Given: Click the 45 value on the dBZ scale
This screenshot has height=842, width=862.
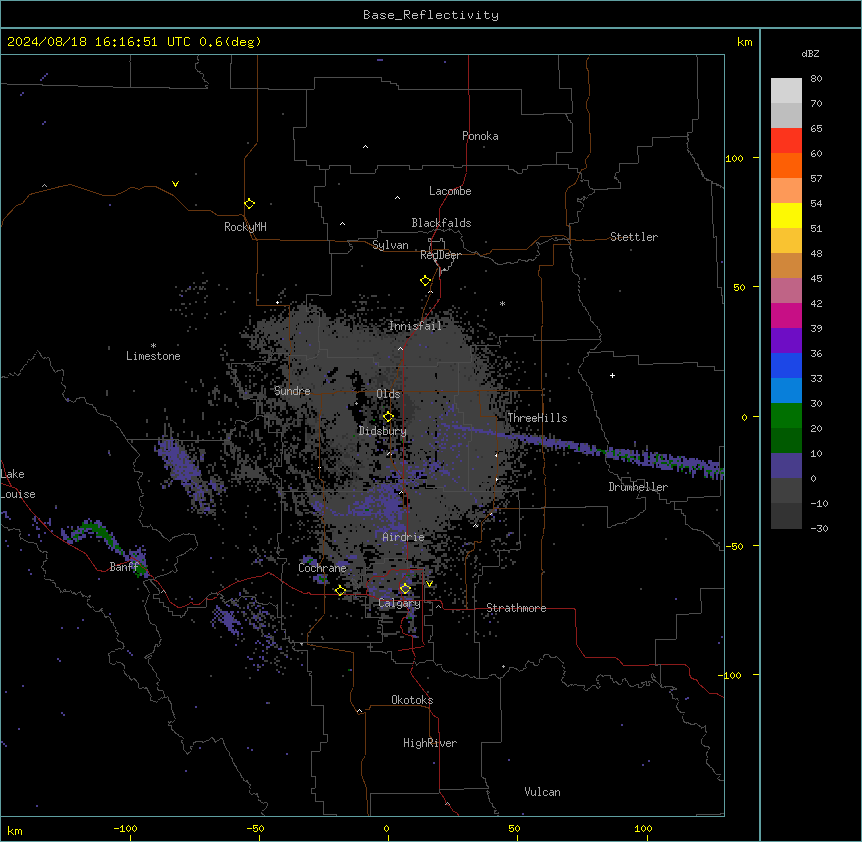Looking at the screenshot, I should tap(816, 278).
